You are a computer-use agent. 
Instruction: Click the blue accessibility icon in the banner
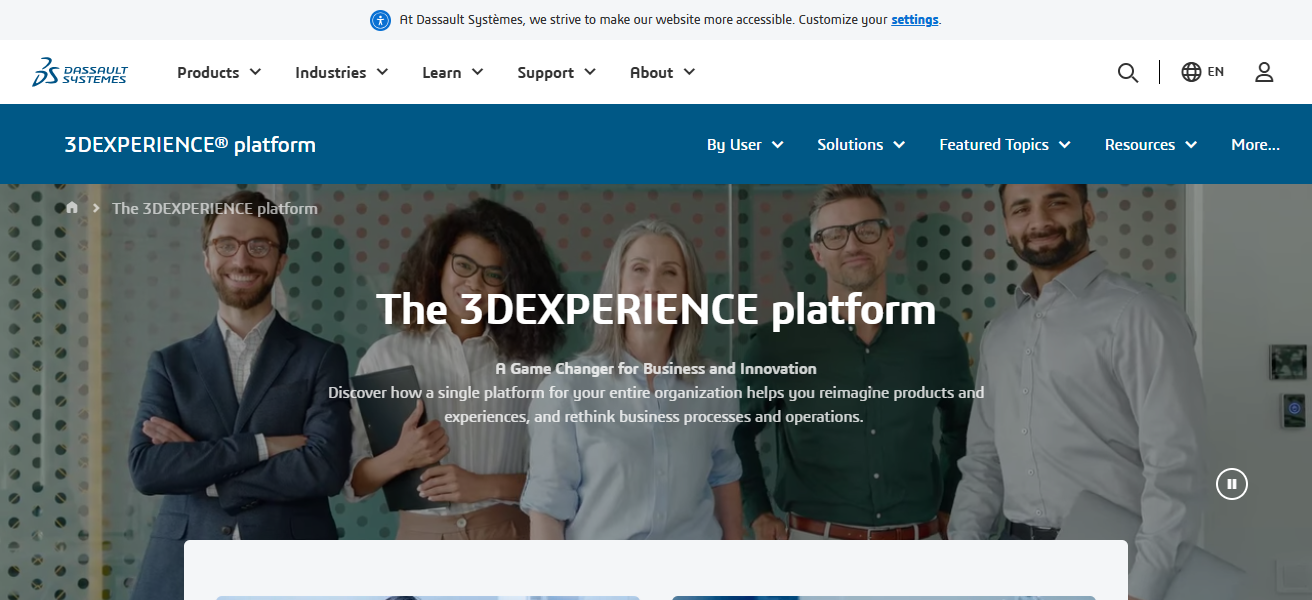(x=380, y=19)
